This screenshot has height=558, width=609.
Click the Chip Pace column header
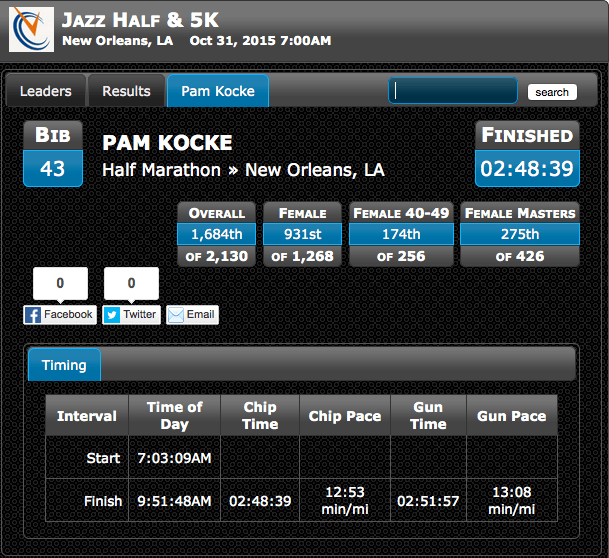point(344,415)
